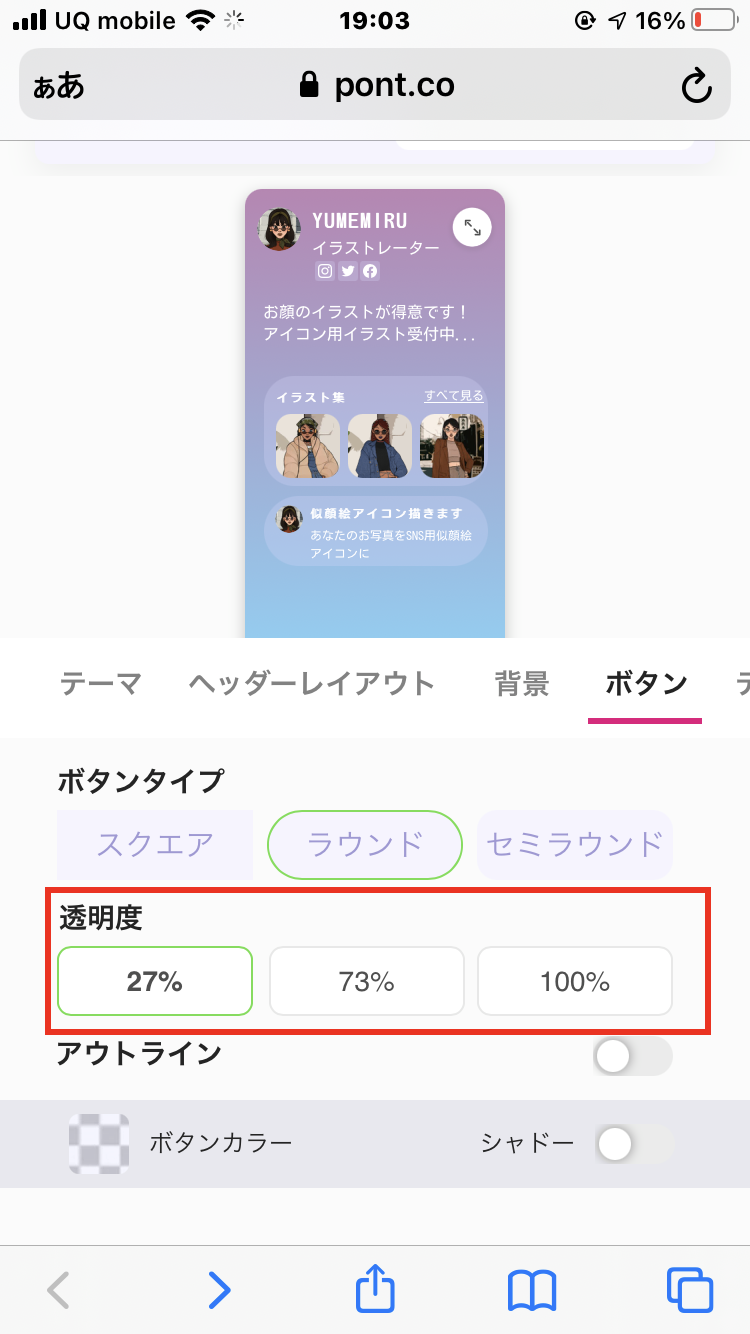Open the Instagram icon in preview
The width and height of the screenshot is (750, 1334).
click(325, 271)
